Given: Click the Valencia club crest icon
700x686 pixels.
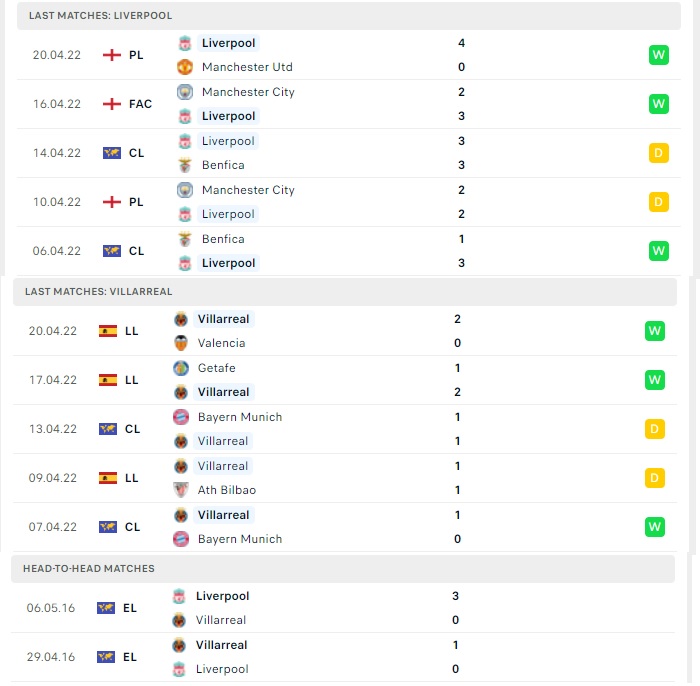Looking at the screenshot, I should (x=181, y=343).
